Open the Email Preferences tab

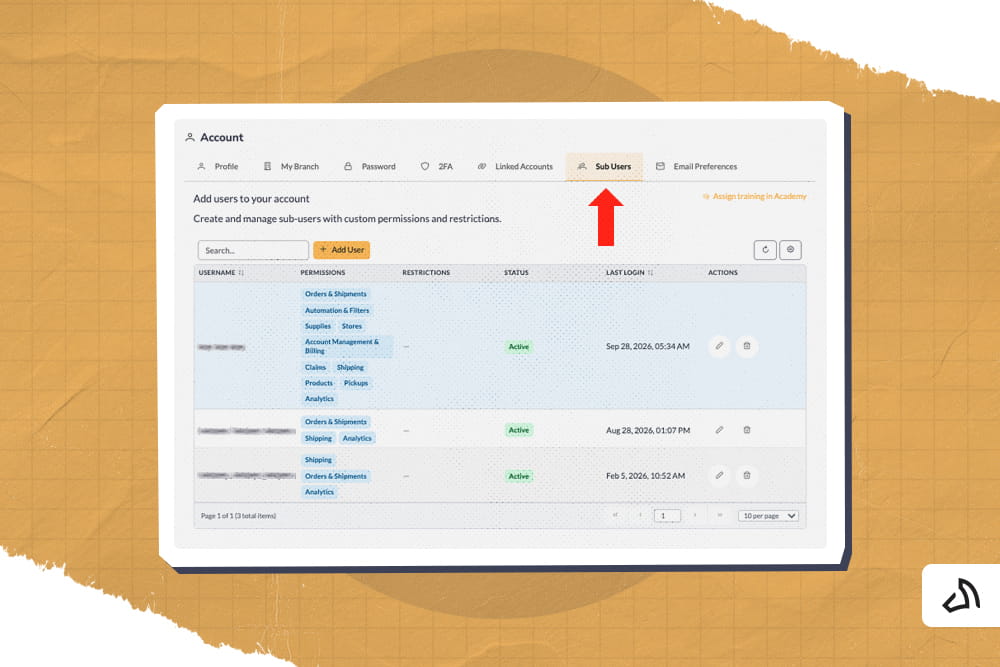point(696,166)
